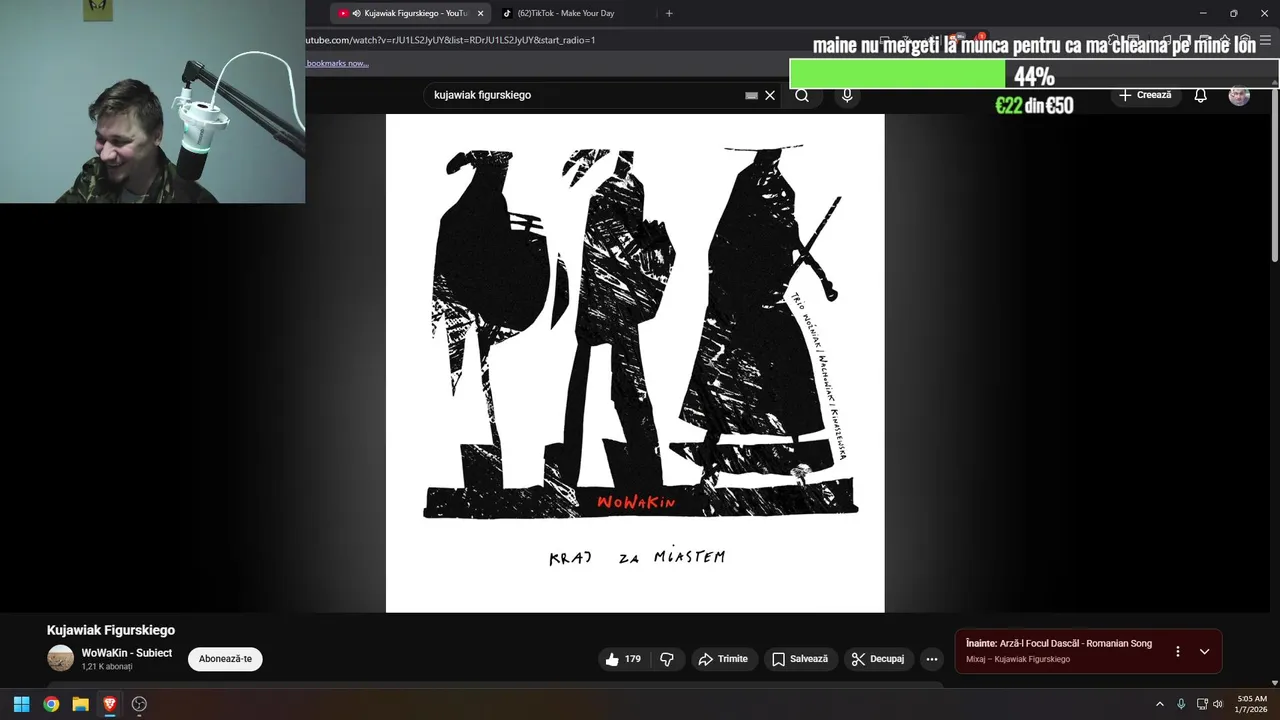Screen dimensions: 1280x720
Task: Click the YouTube search magnifier icon
Action: point(802,95)
